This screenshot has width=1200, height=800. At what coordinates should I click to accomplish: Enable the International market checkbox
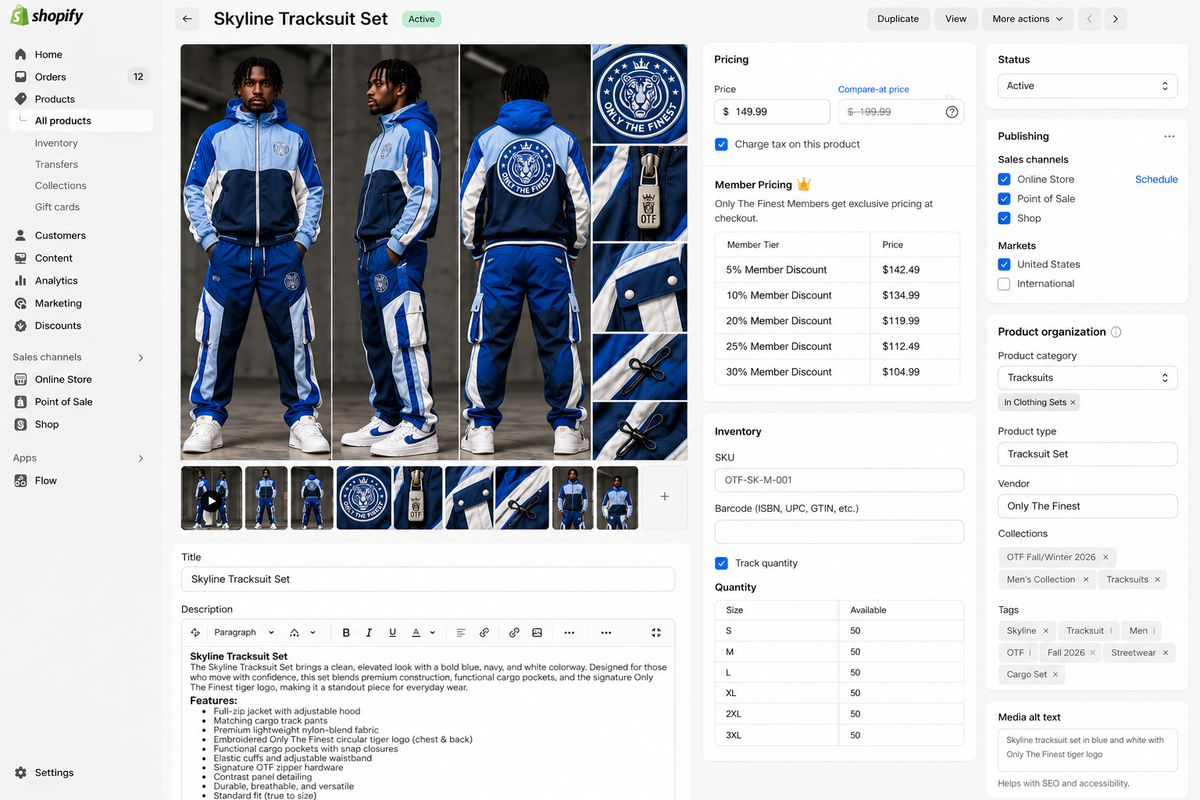pyautogui.click(x=1004, y=284)
